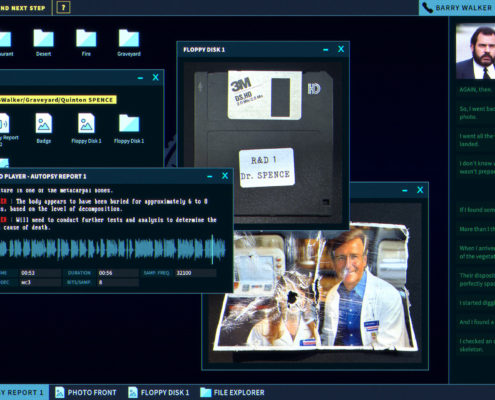Screen dimensions: 495x400
Task: Click chat message starting 'I don't know'
Action: [477, 167]
